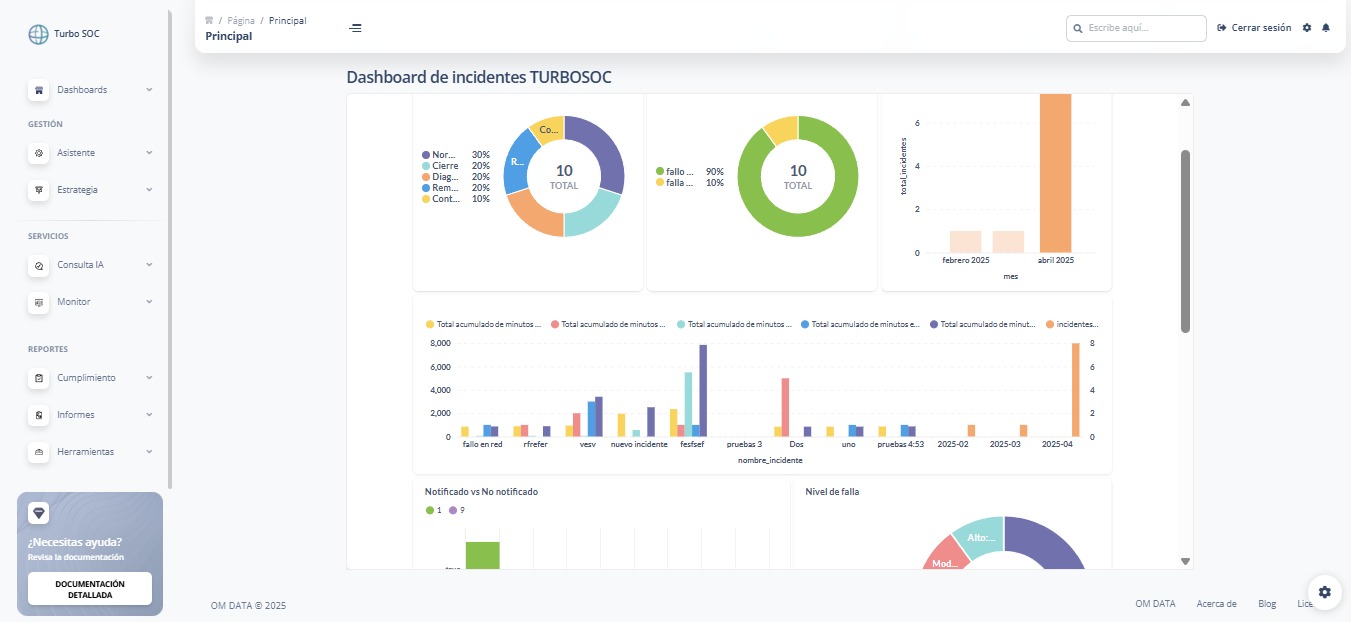Click the abril 2025 orange bar
The width and height of the screenshot is (1351, 622).
click(1055, 173)
